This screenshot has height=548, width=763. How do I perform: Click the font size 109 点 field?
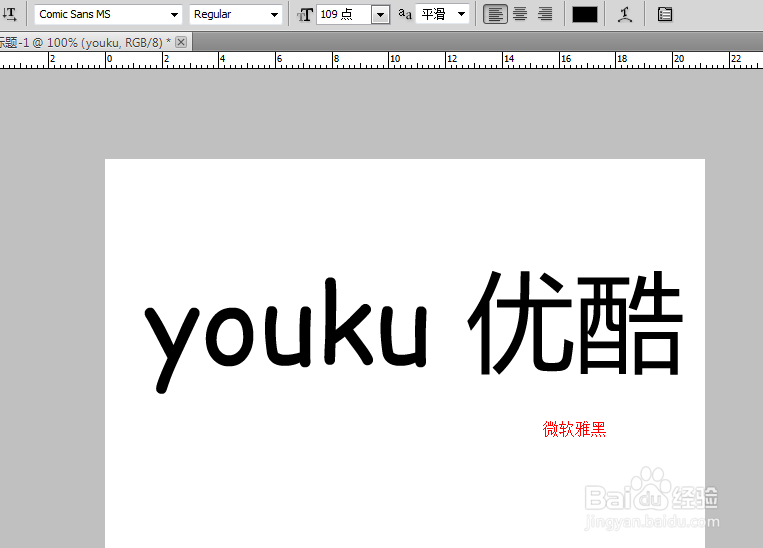pyautogui.click(x=344, y=15)
